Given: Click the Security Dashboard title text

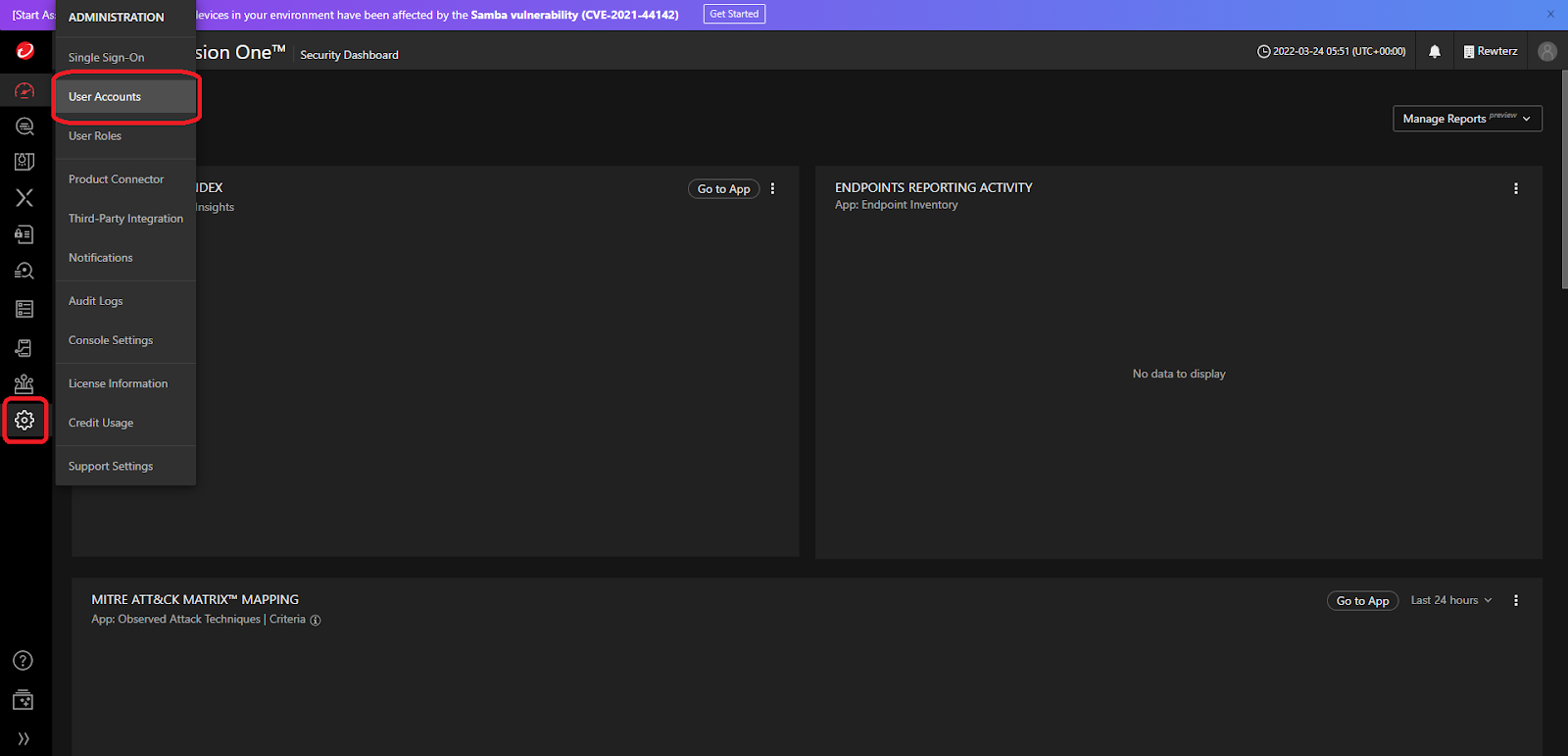Looking at the screenshot, I should (x=349, y=55).
